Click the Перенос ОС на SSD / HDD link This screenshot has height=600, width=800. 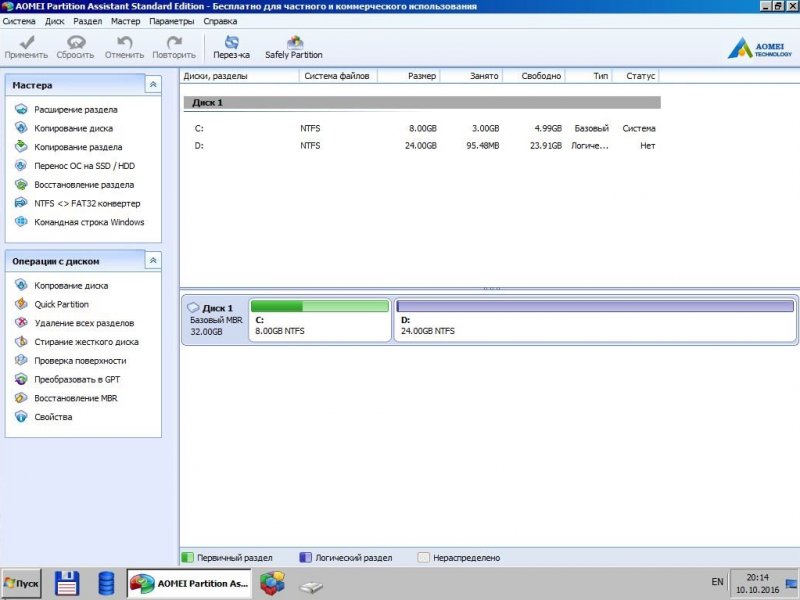pyautogui.click(x=85, y=166)
